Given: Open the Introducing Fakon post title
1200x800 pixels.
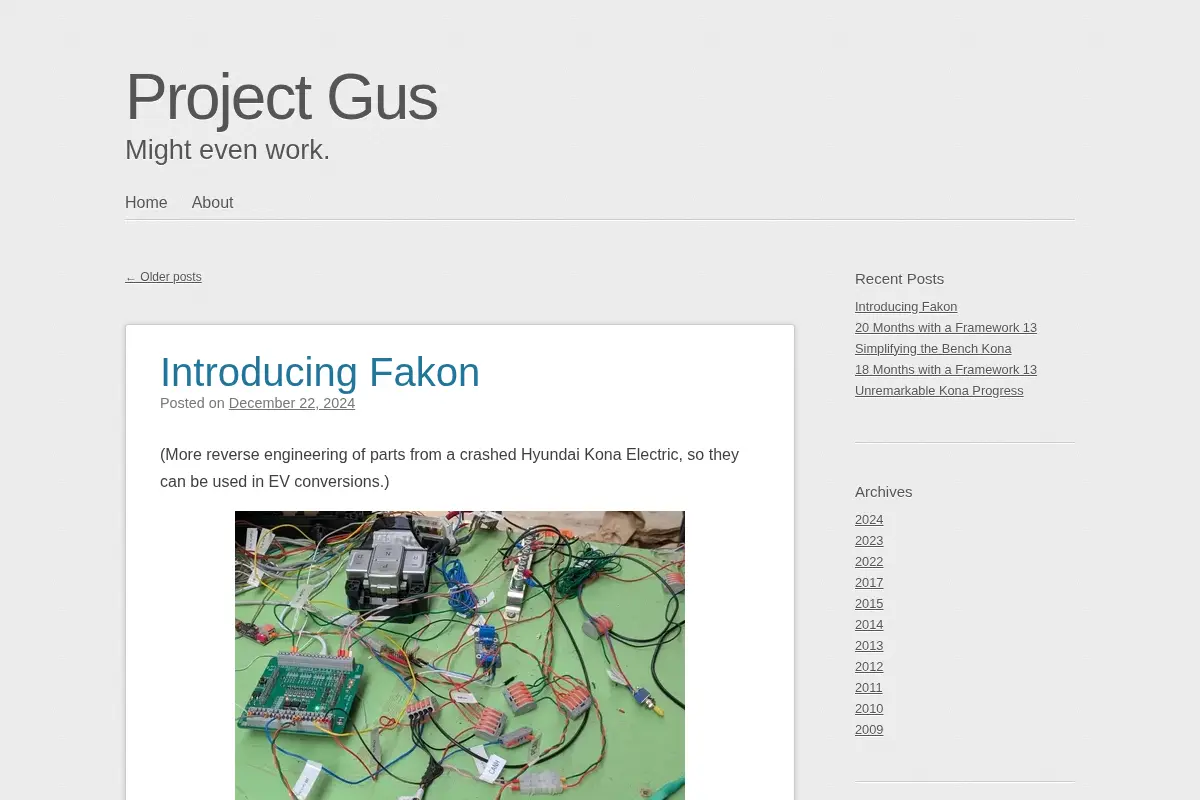Looking at the screenshot, I should [320, 372].
